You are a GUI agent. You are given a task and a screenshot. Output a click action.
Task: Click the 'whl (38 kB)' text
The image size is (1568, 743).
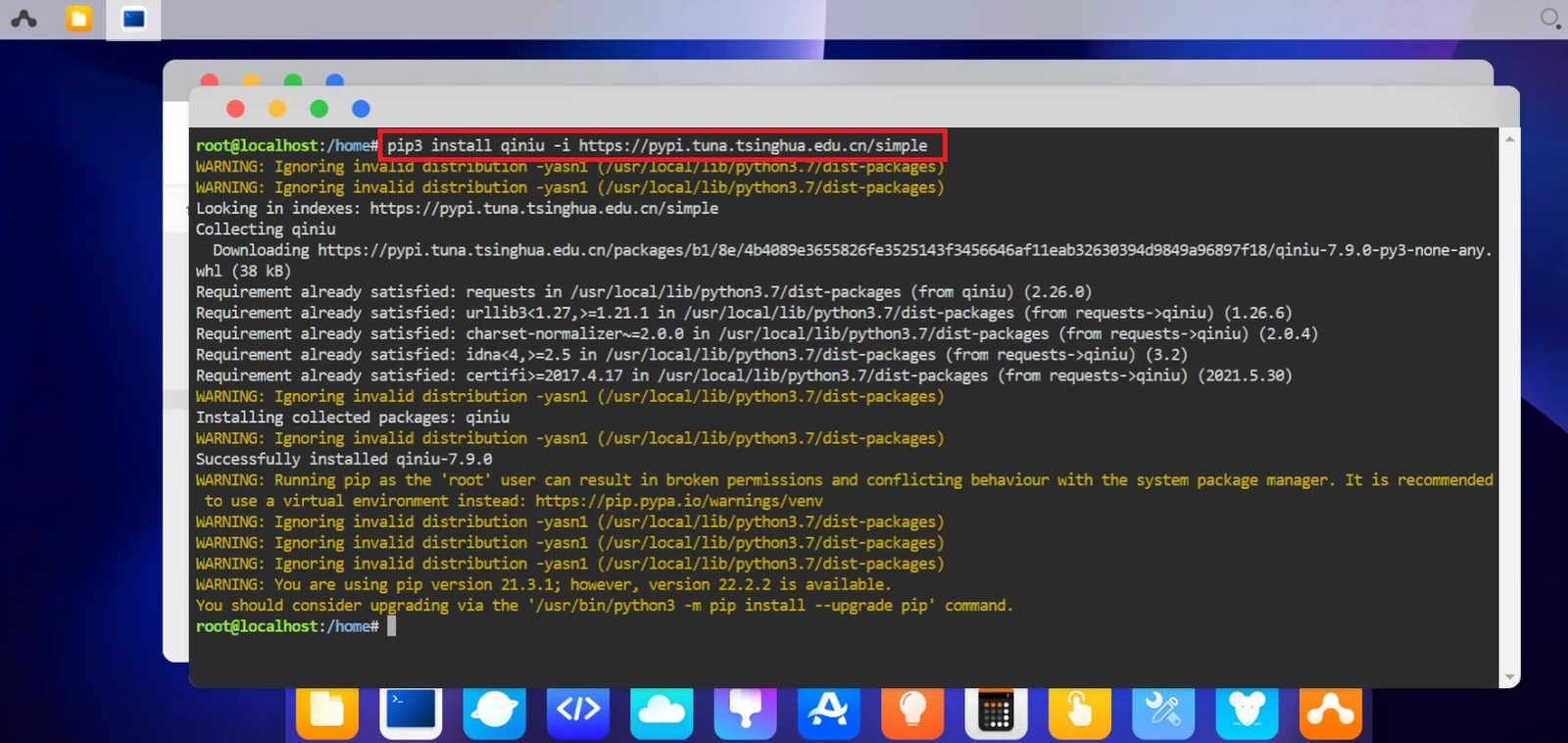[243, 272]
